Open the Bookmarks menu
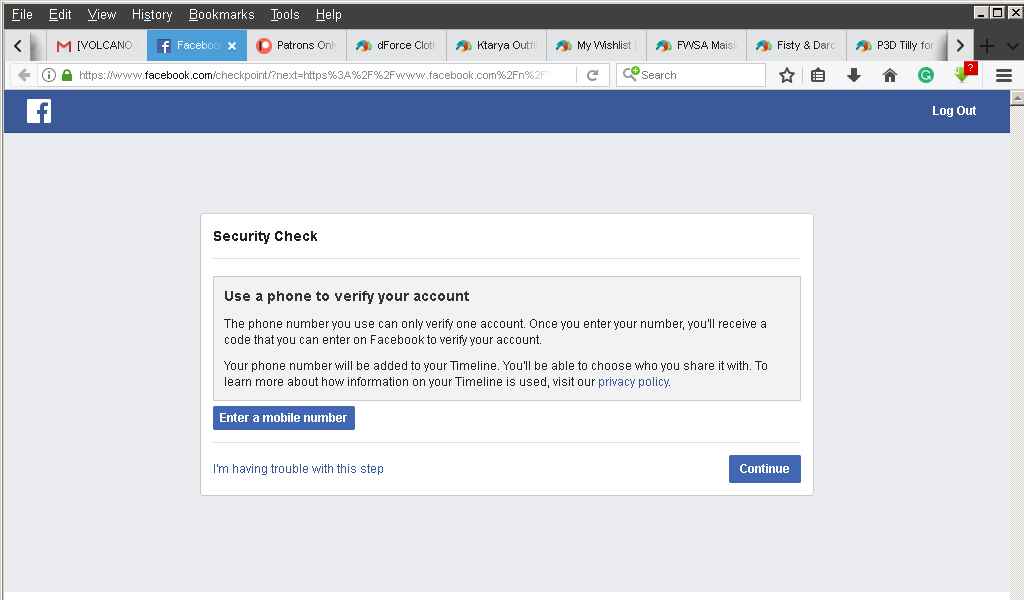Image resolution: width=1024 pixels, height=600 pixels. [x=221, y=14]
